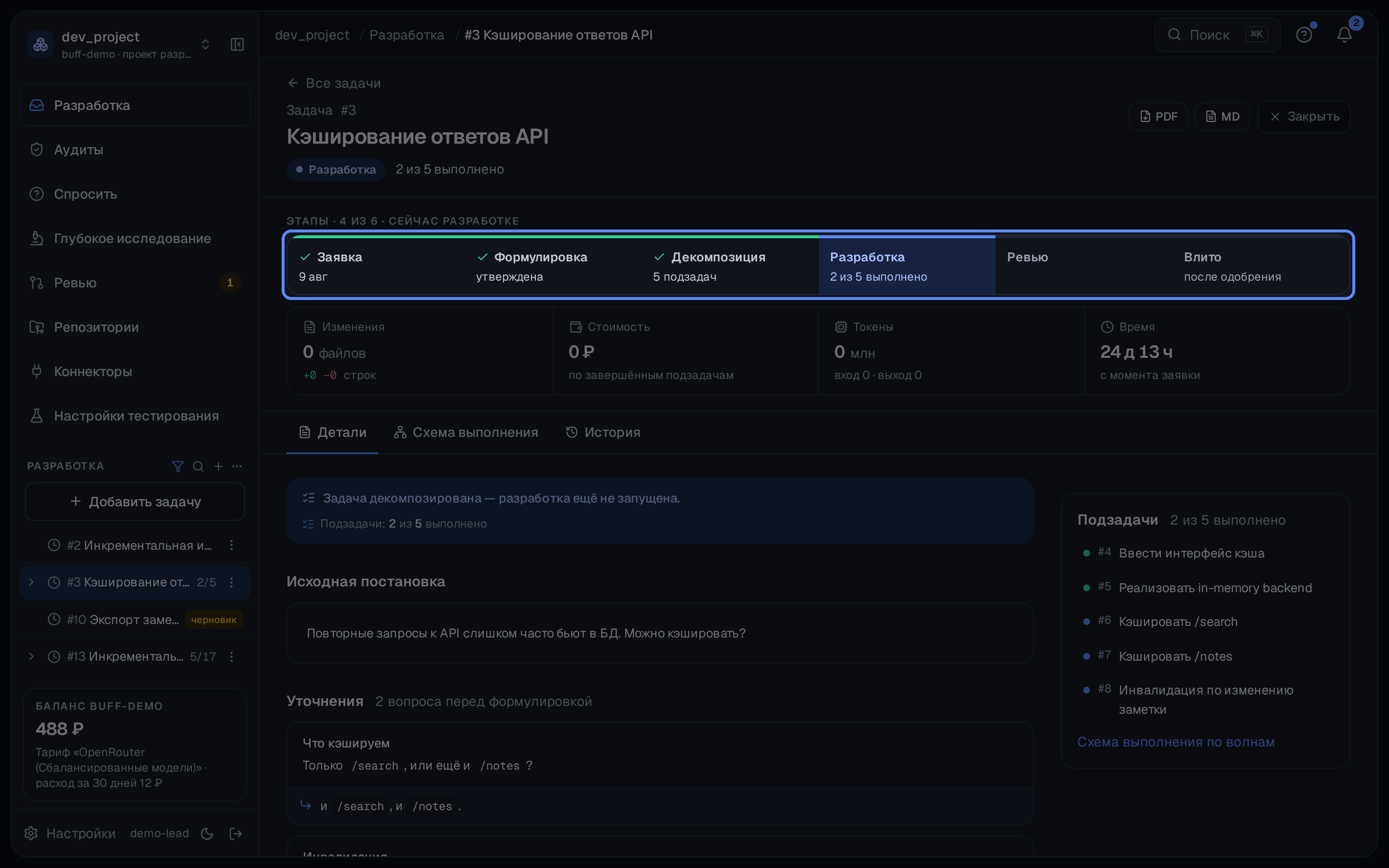Expand task #13 Инкременталь subtasks
The width and height of the screenshot is (1389, 868).
tap(31, 656)
